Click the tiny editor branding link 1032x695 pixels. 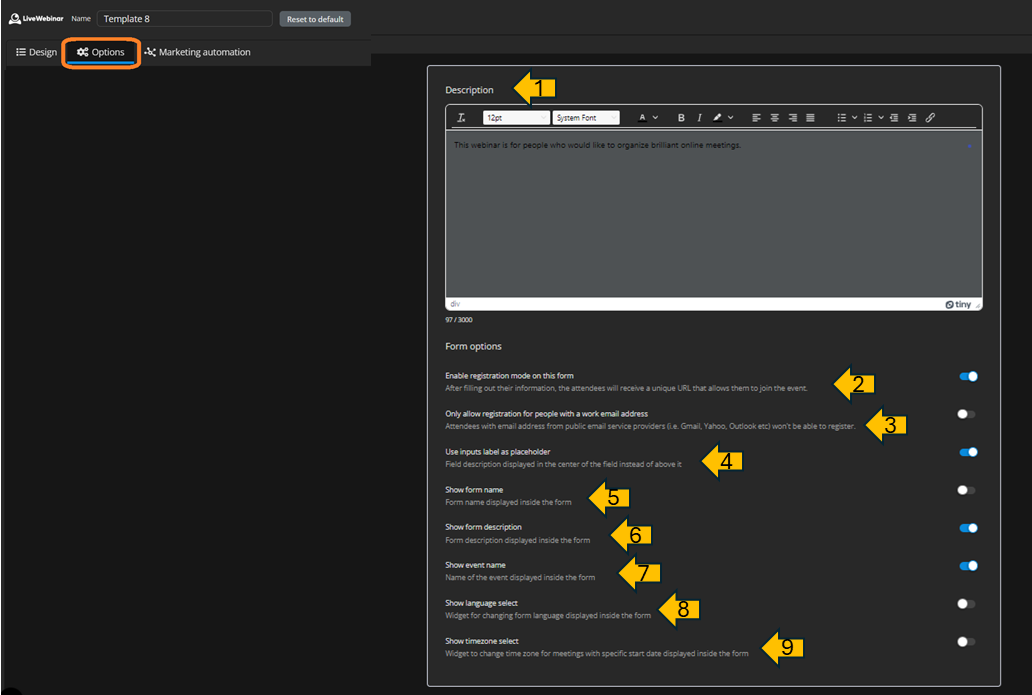click(961, 304)
